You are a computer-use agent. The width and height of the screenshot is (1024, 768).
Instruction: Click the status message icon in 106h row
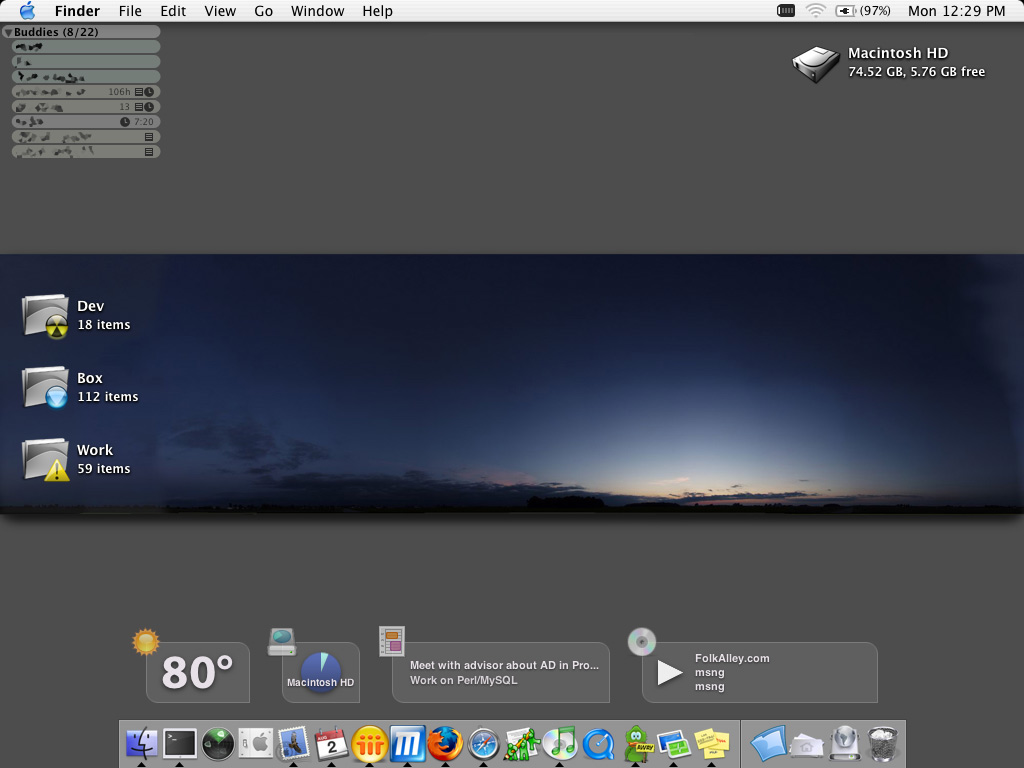(x=138, y=92)
